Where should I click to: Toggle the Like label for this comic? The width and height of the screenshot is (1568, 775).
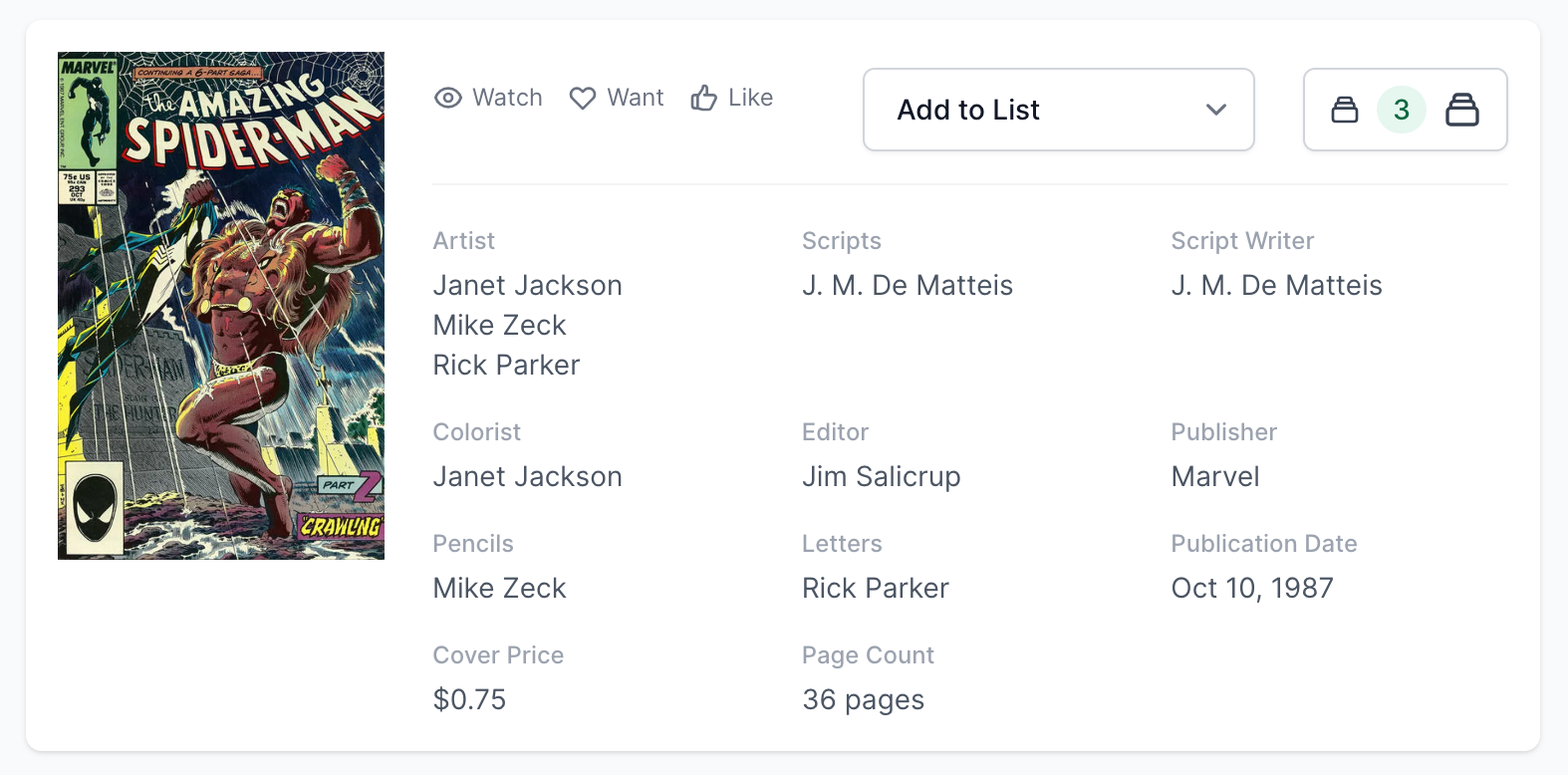[x=750, y=98]
